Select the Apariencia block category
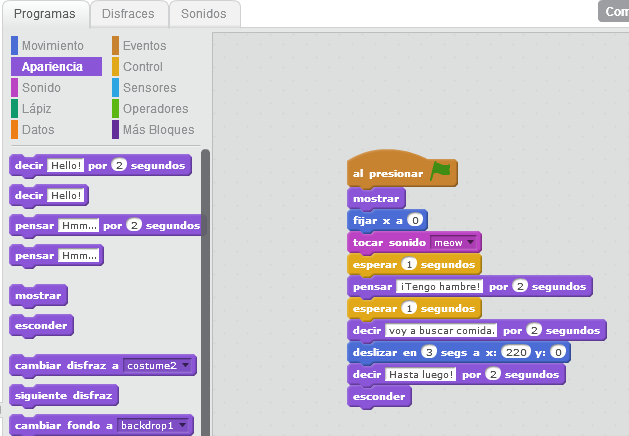The height and width of the screenshot is (436, 629). (x=56, y=67)
